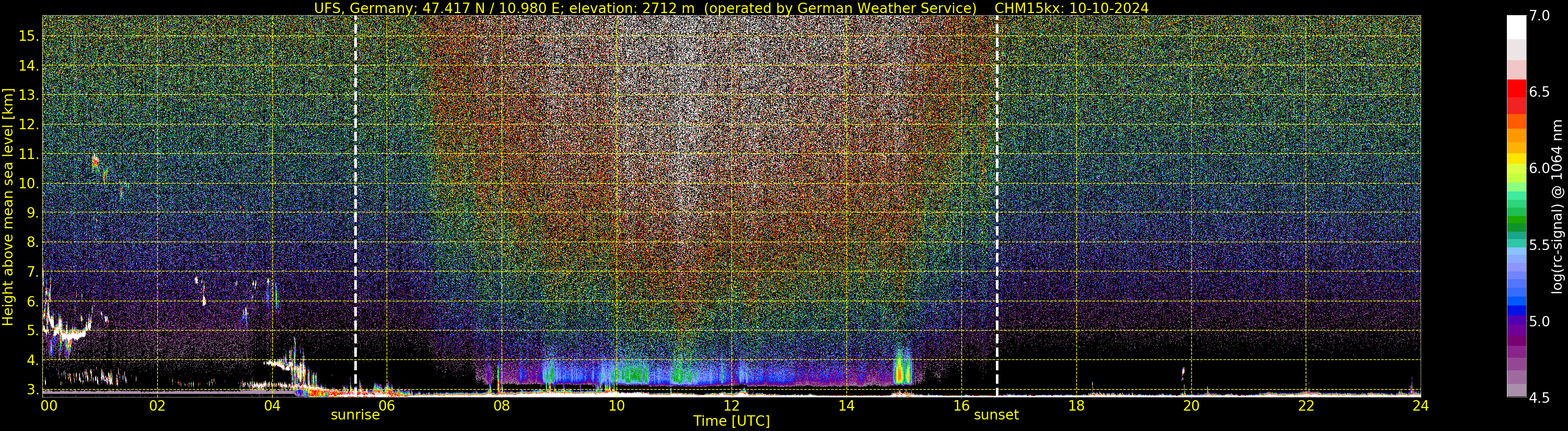
Task: Click the red cirrus echo near 01 UTC at 11 km
Action: (x=95, y=163)
